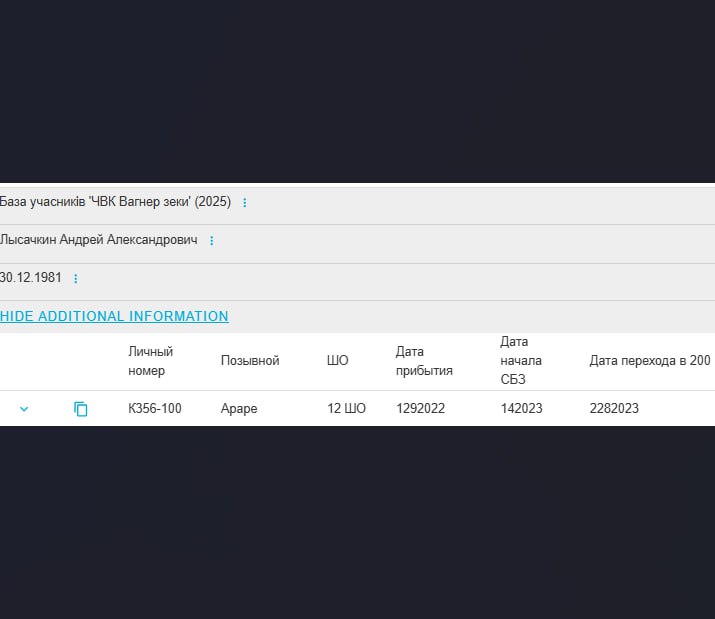
Task: Copy the table row with the copy icon
Action: tap(81, 409)
